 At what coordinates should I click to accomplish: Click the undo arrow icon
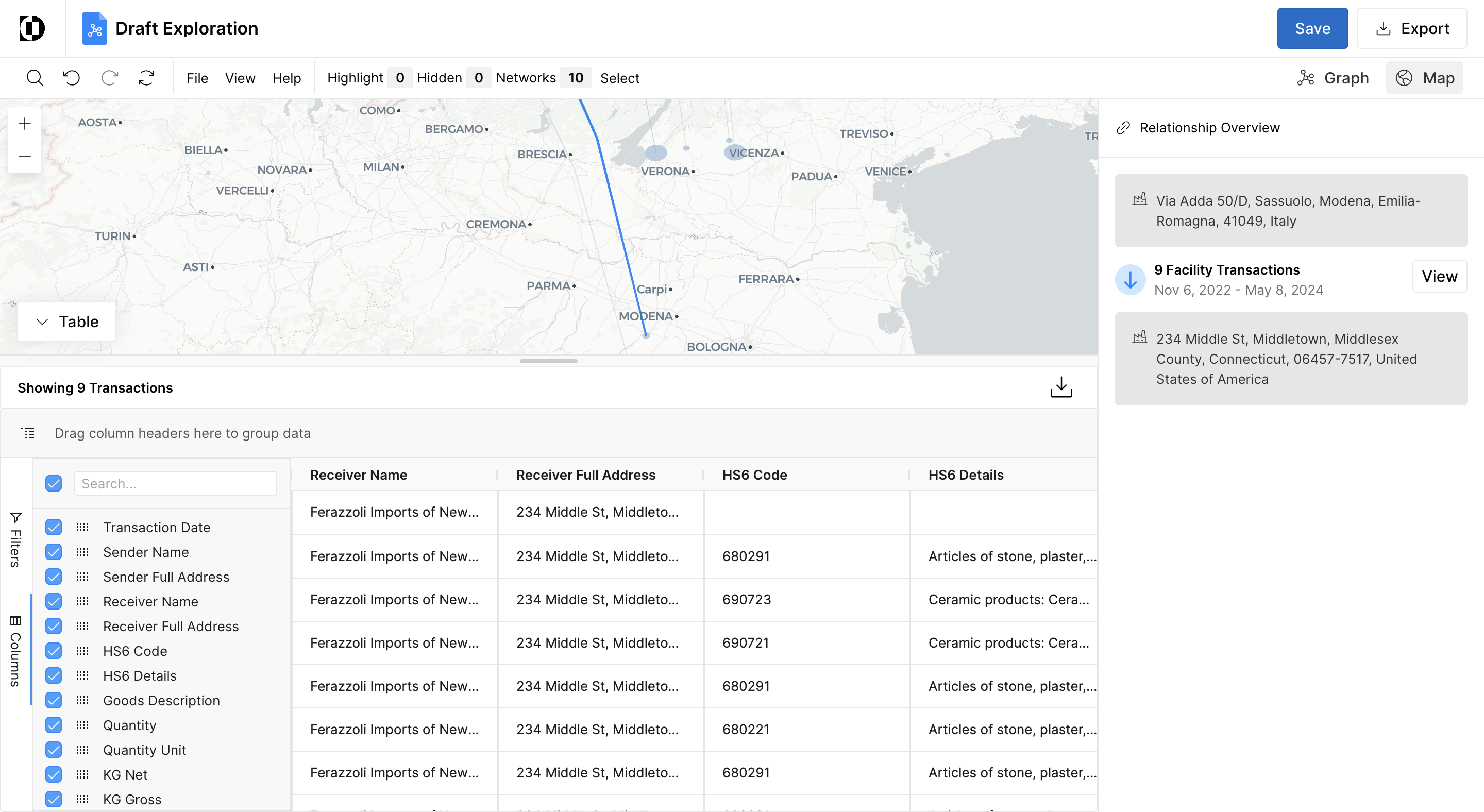(x=72, y=78)
